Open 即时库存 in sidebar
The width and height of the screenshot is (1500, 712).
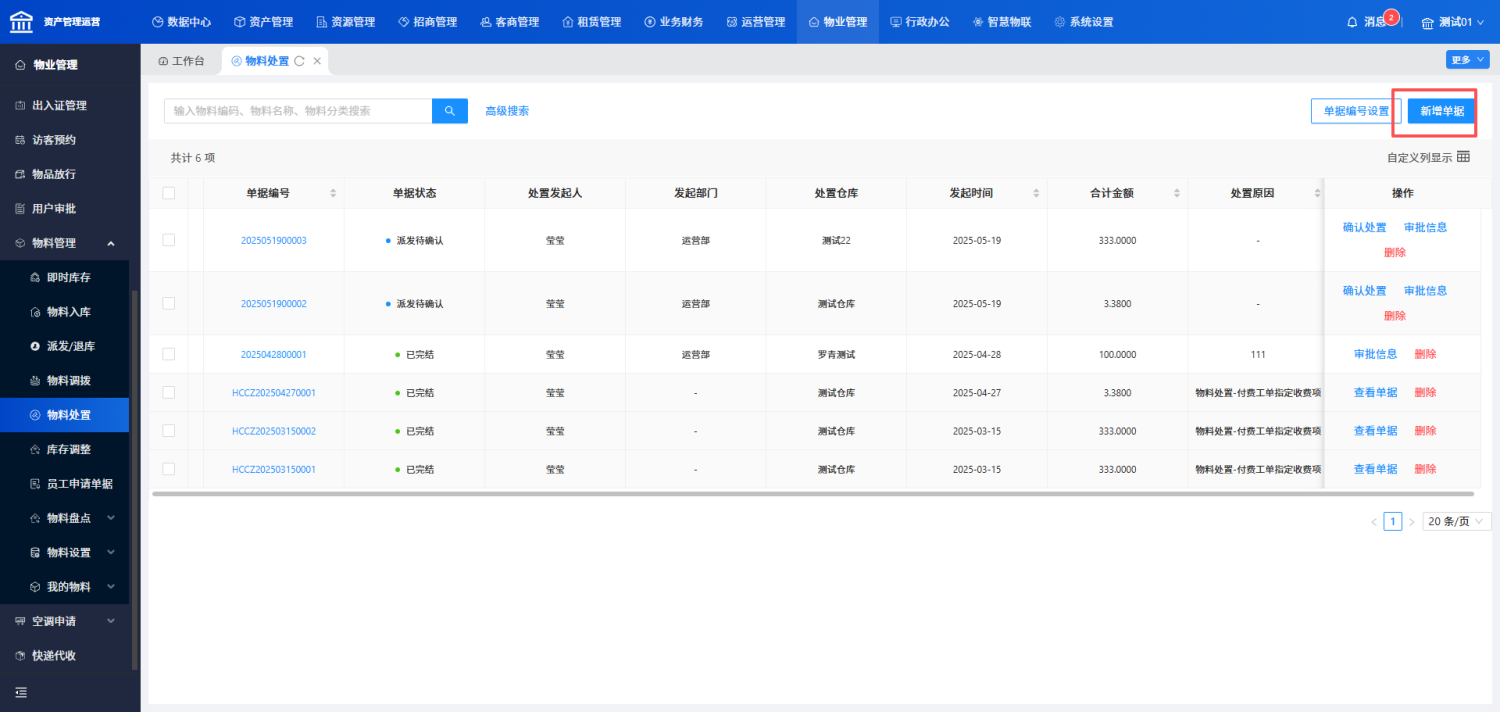(x=68, y=278)
